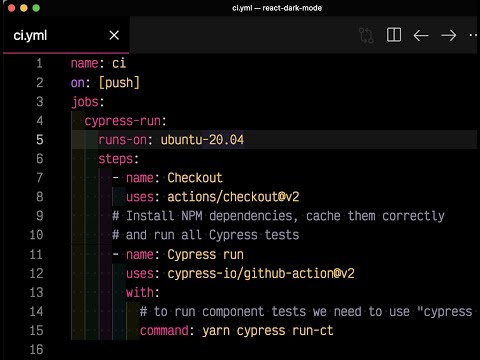Click the green maximize window button
The height and width of the screenshot is (360, 480).
click(x=36, y=8)
